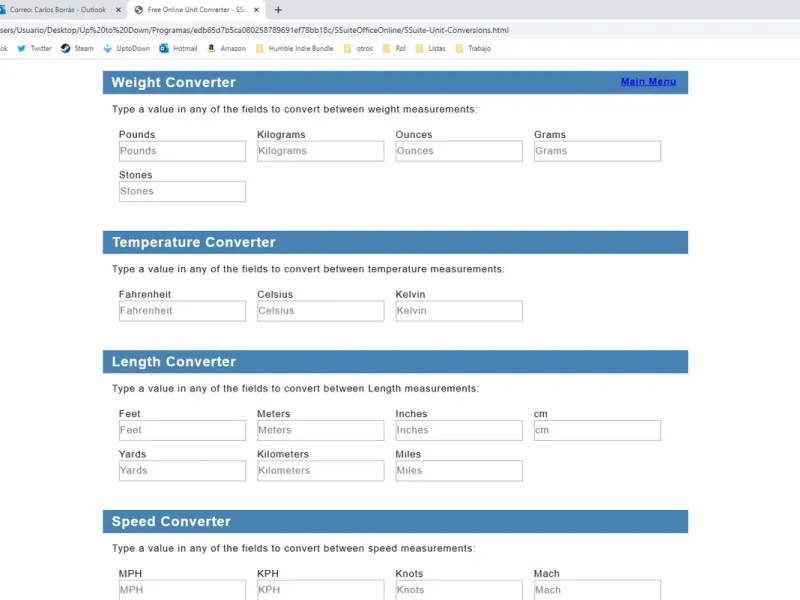Focus the Feet input field
The width and height of the screenshot is (800, 600).
pyautogui.click(x=182, y=430)
